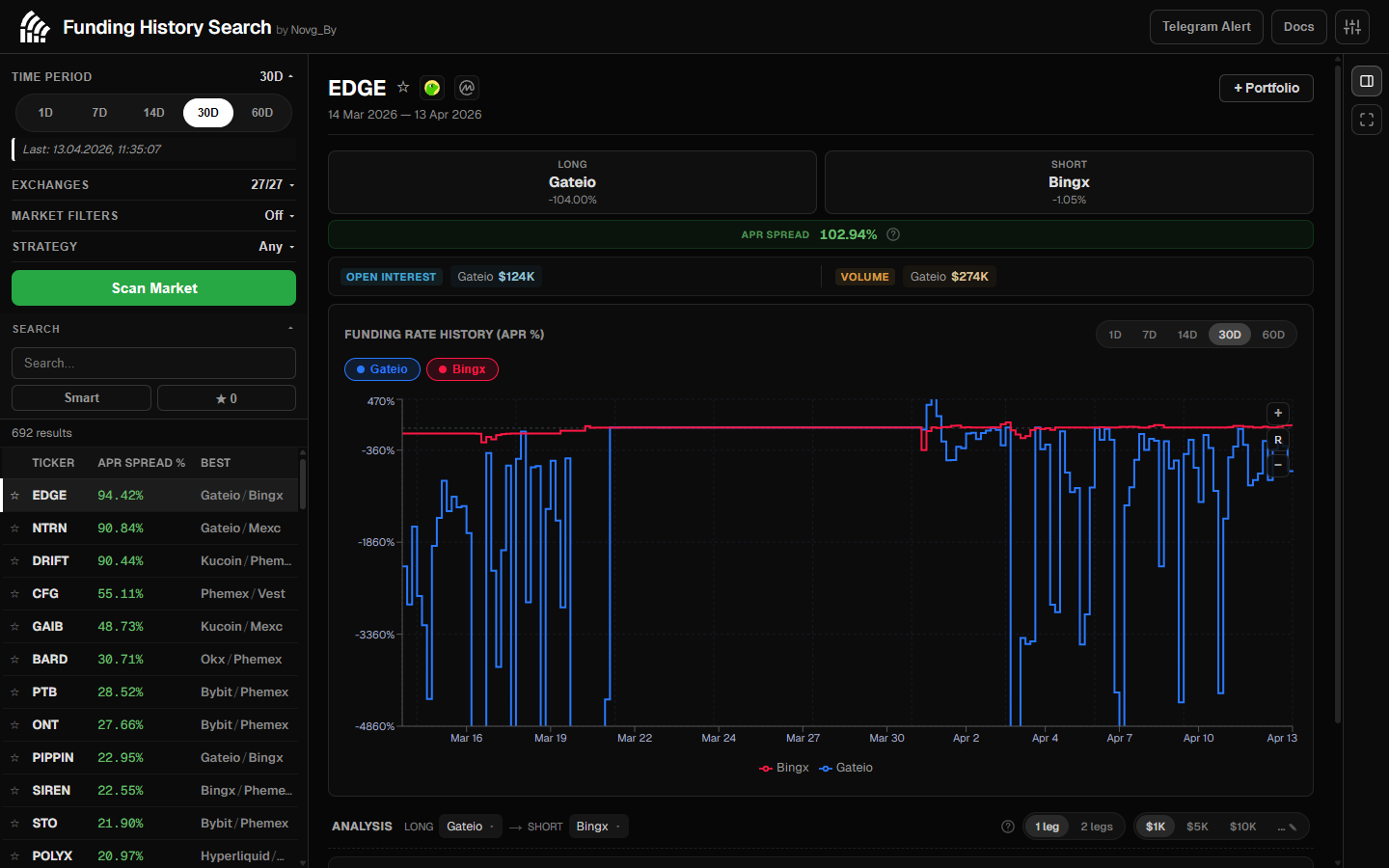Star the BARD row in results

coord(14,660)
